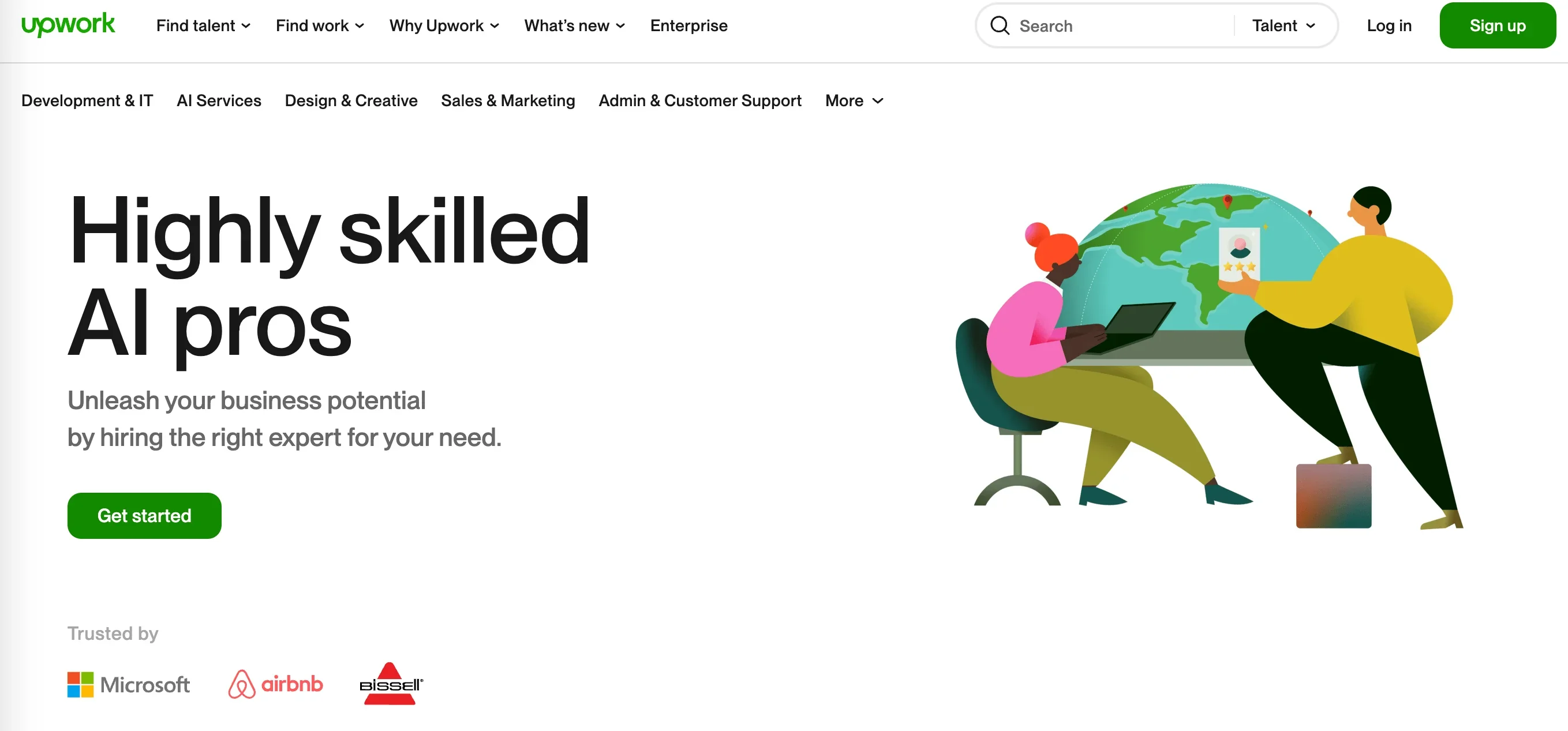This screenshot has width=1568, height=731.
Task: Go to AI Services category
Action: pyautogui.click(x=219, y=100)
